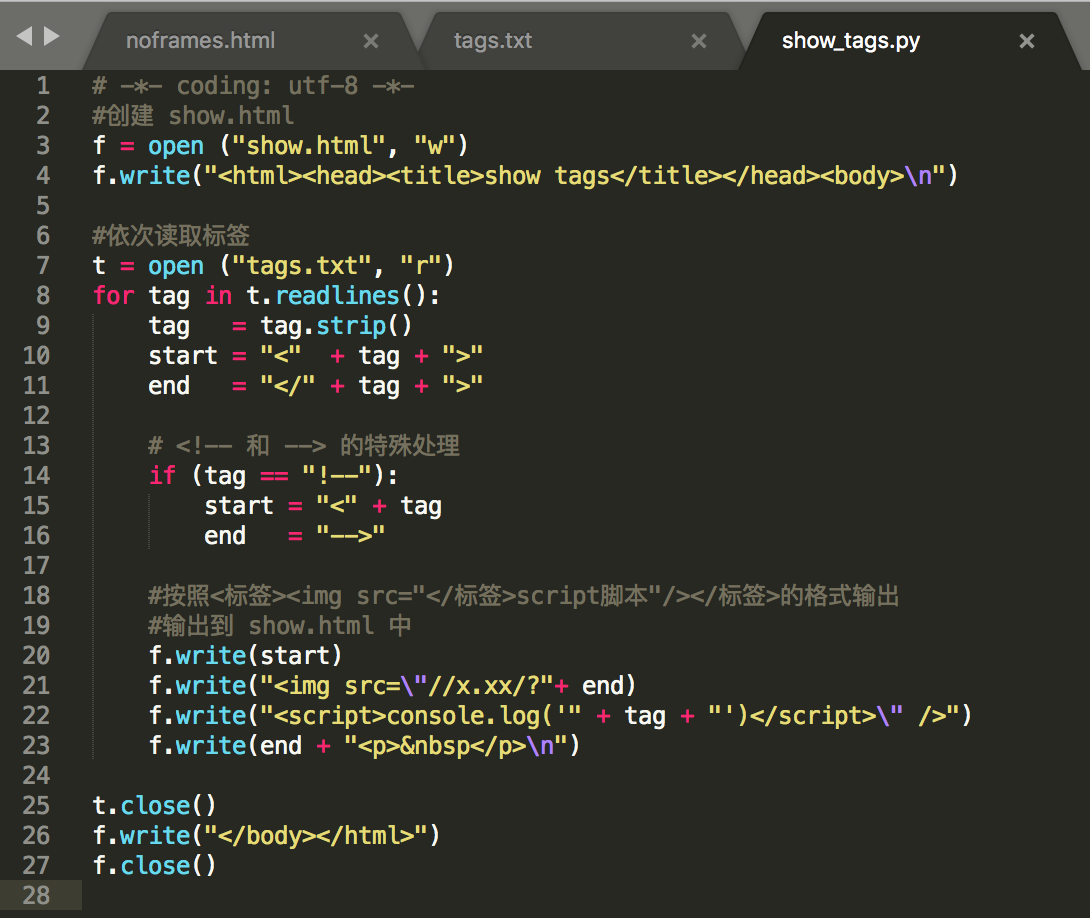Click 't.close()' on line 25

pyautogui.click(x=154, y=805)
